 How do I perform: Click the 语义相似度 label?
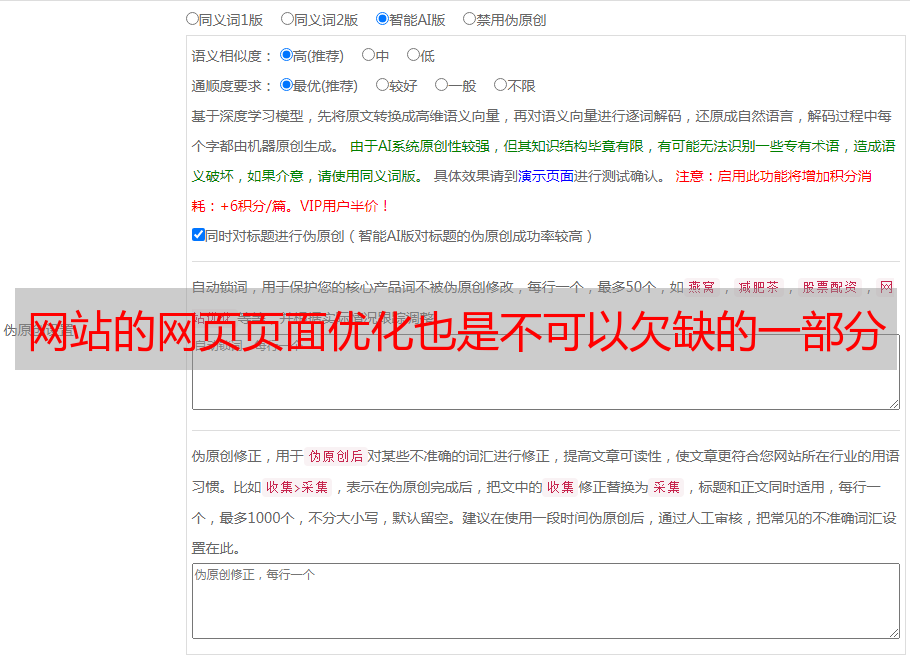(x=232, y=56)
